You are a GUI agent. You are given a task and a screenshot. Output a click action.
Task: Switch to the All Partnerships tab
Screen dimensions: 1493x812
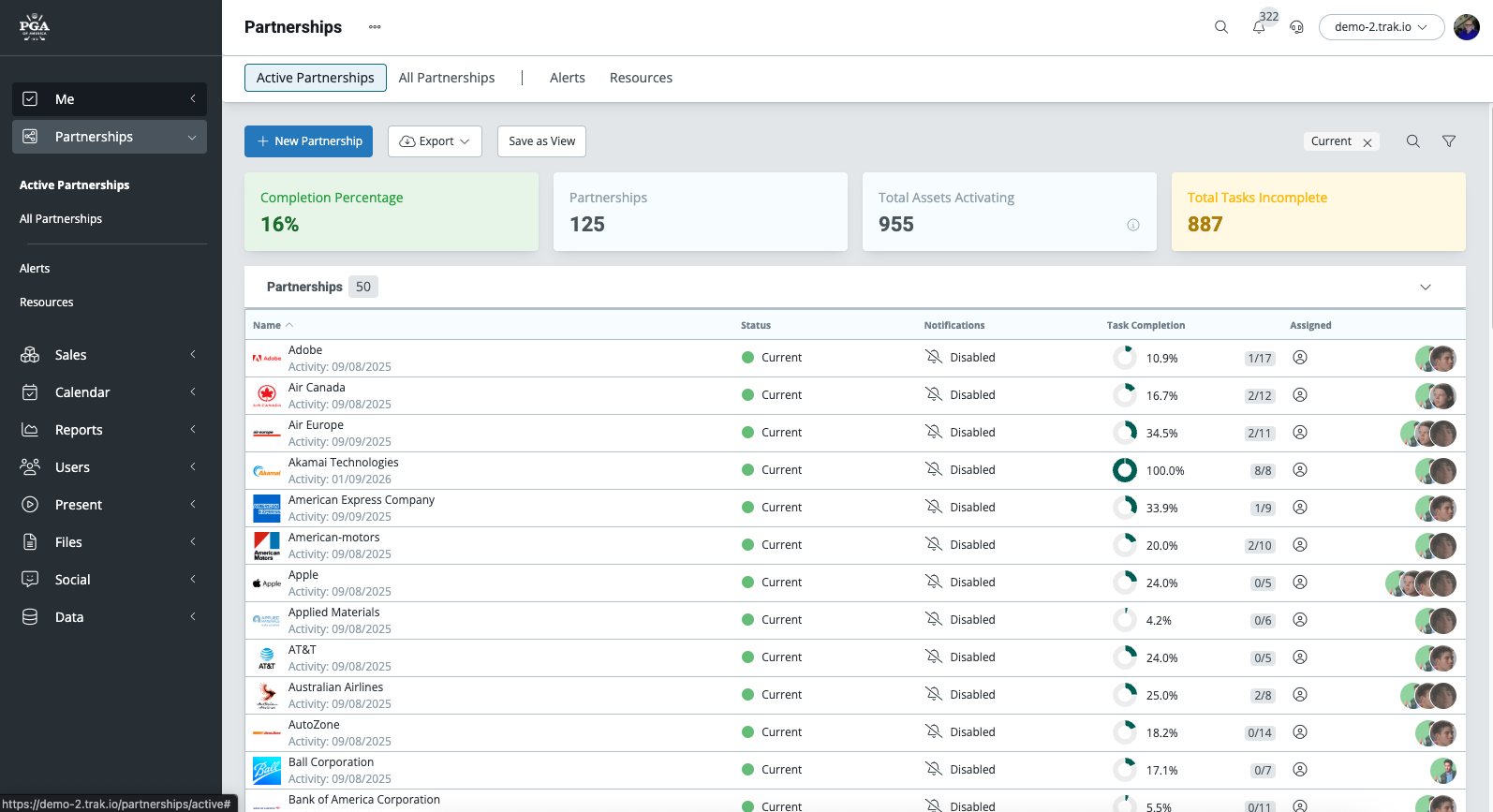pyautogui.click(x=447, y=78)
